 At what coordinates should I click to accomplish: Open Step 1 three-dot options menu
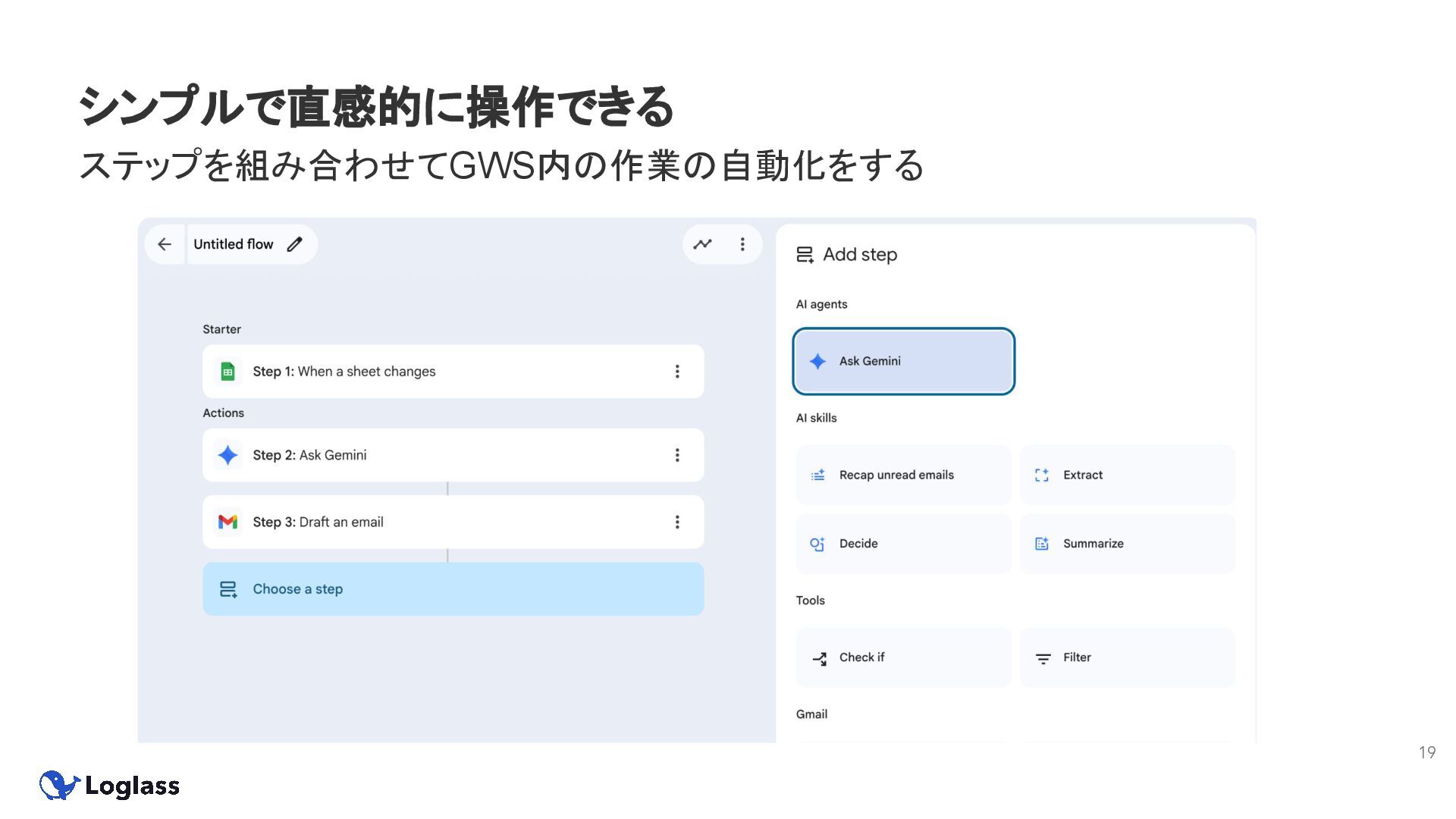(677, 372)
